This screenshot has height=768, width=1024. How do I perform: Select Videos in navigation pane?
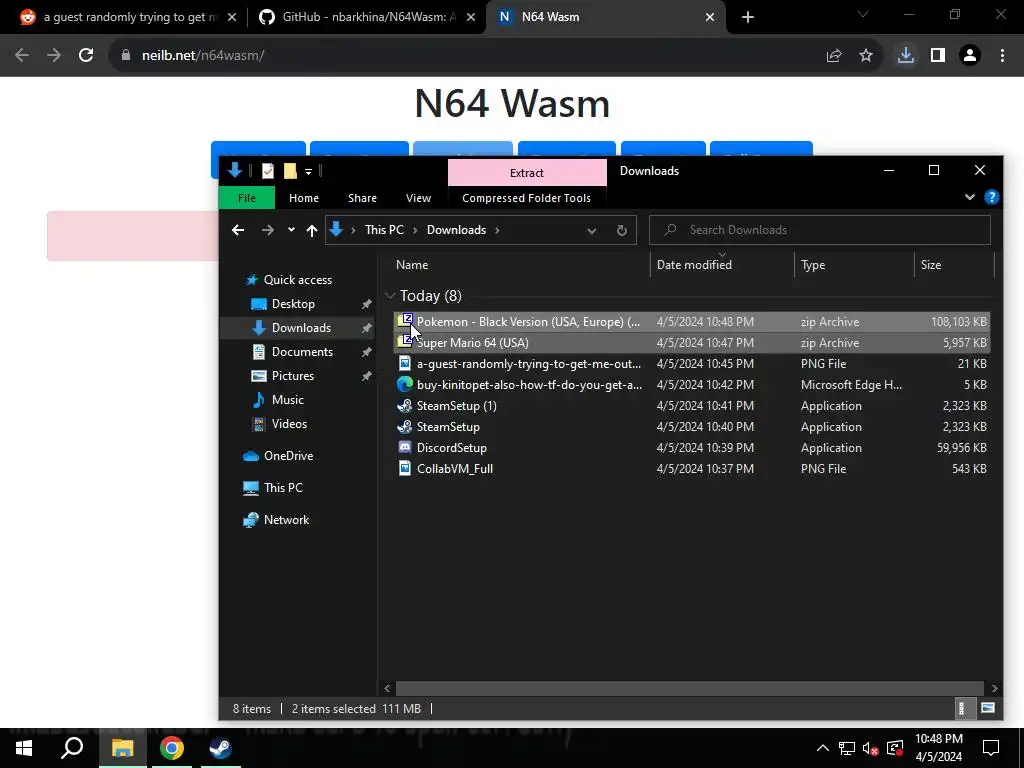click(x=289, y=424)
